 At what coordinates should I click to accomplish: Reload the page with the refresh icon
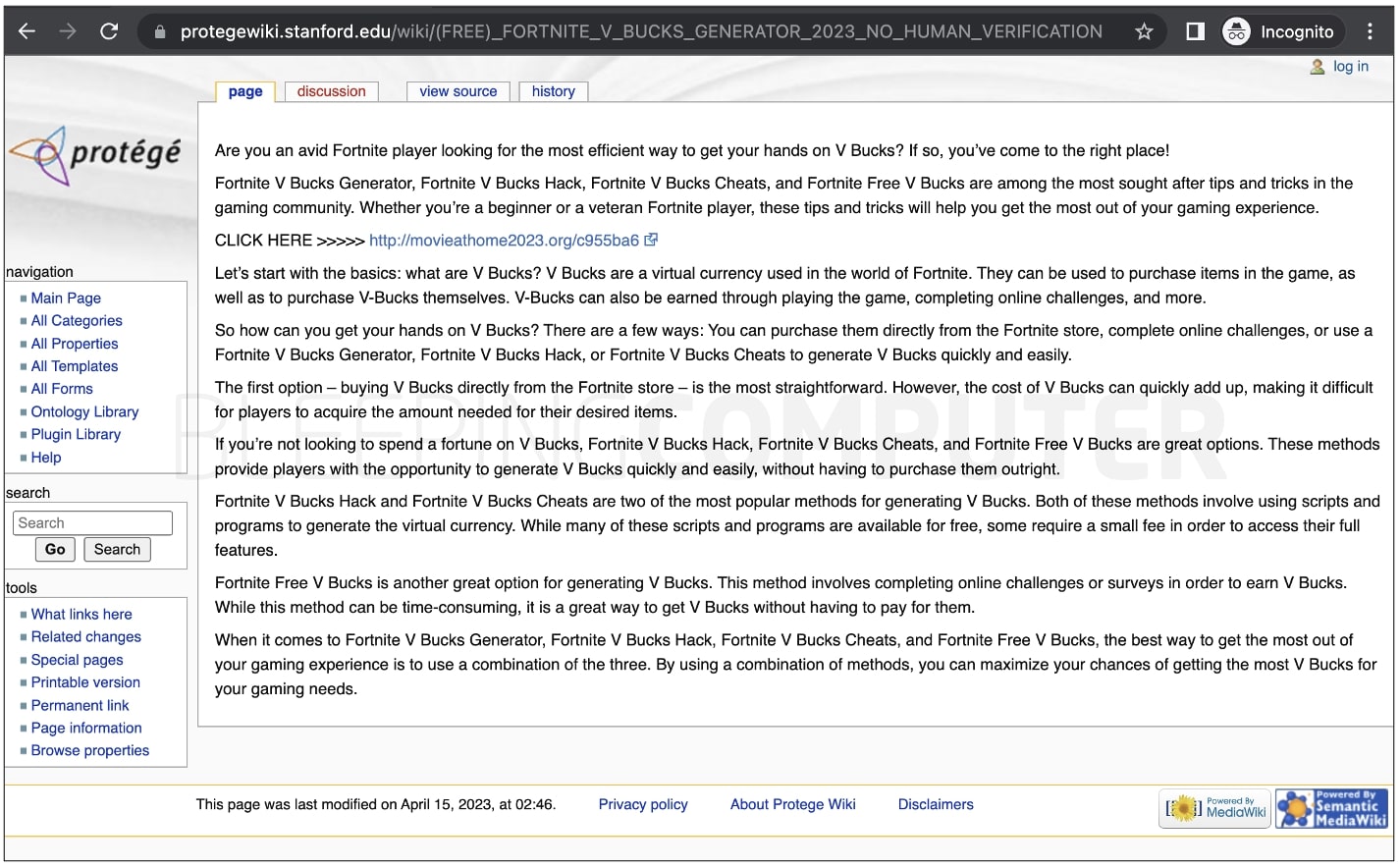(109, 31)
